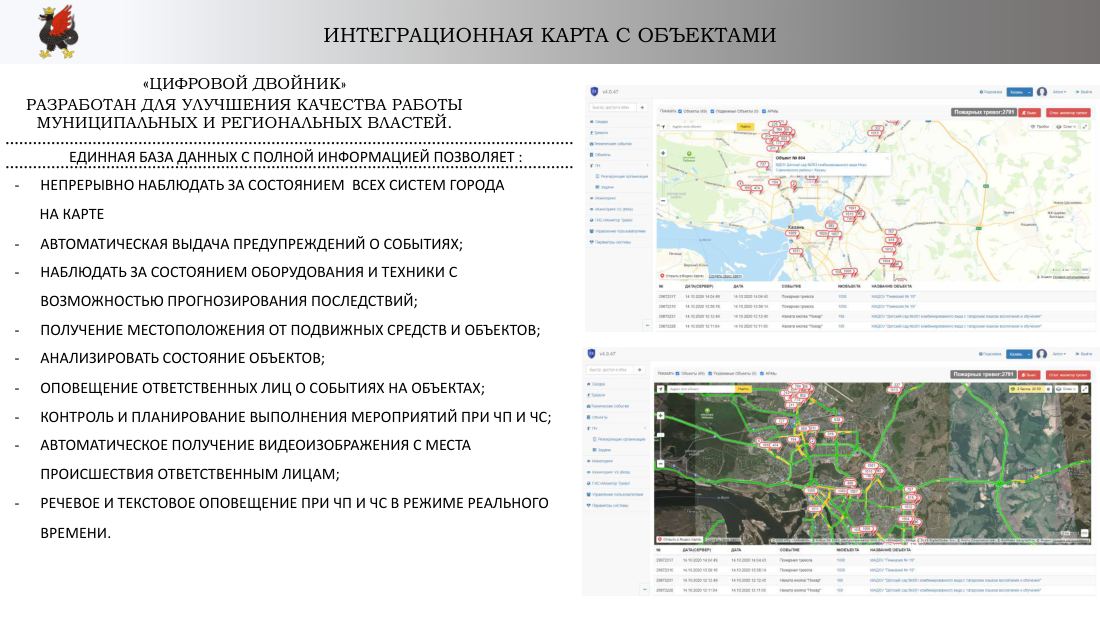Click the object search field on the satellite map

pyautogui.click(x=700, y=389)
